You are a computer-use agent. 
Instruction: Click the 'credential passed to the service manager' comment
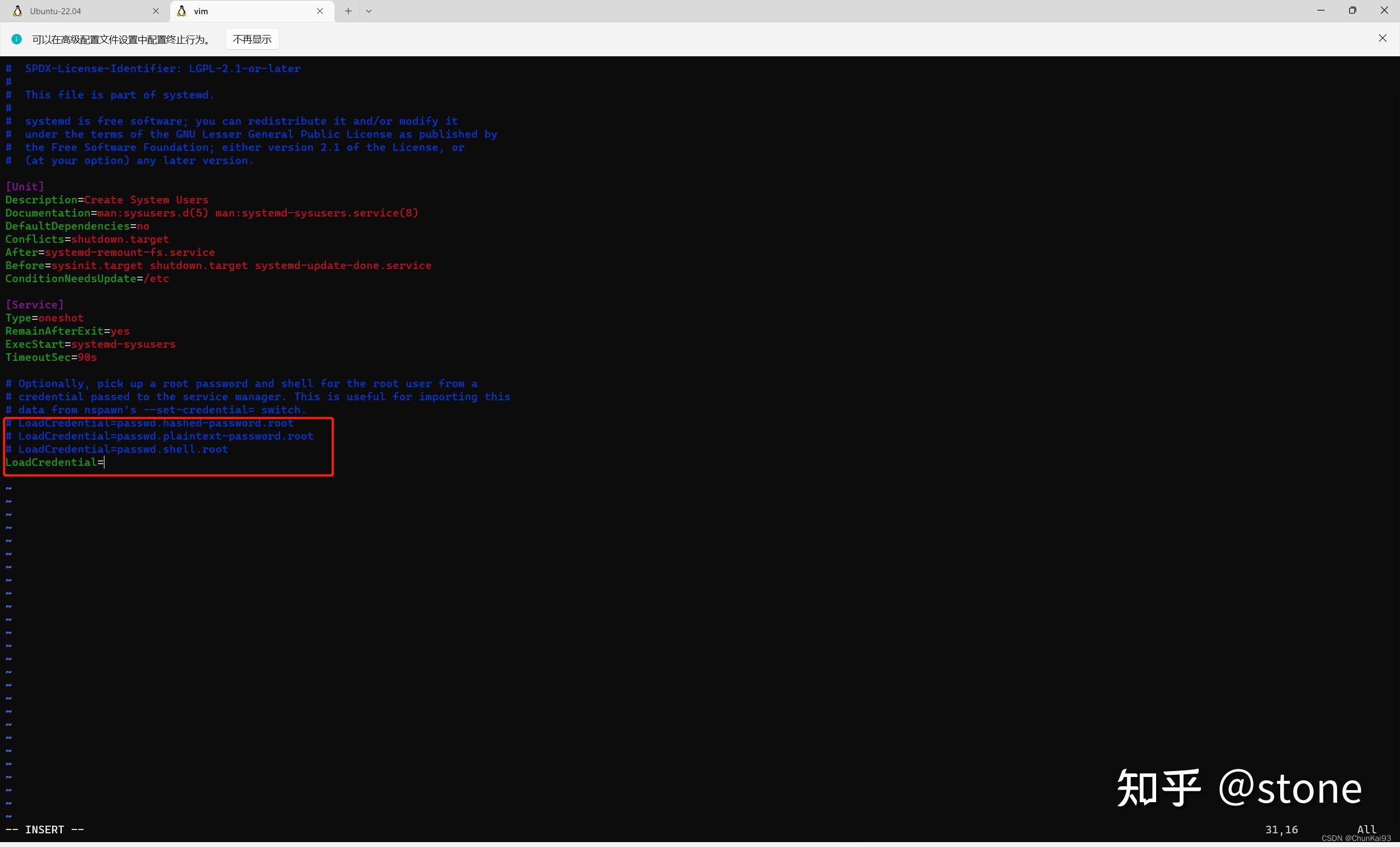258,396
